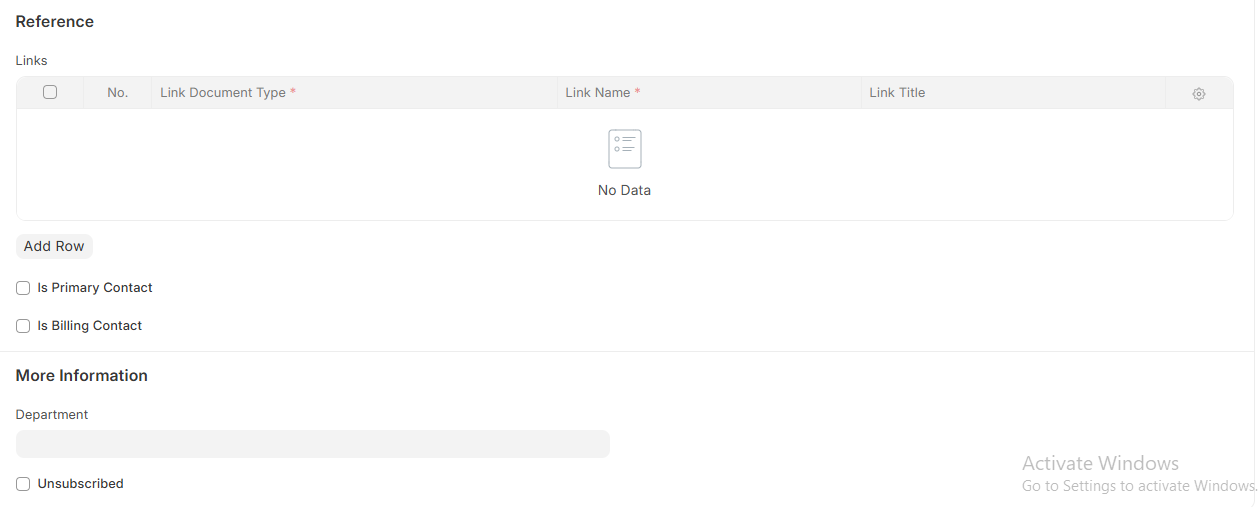Click the No. column header
1258x507 pixels.
coord(118,93)
